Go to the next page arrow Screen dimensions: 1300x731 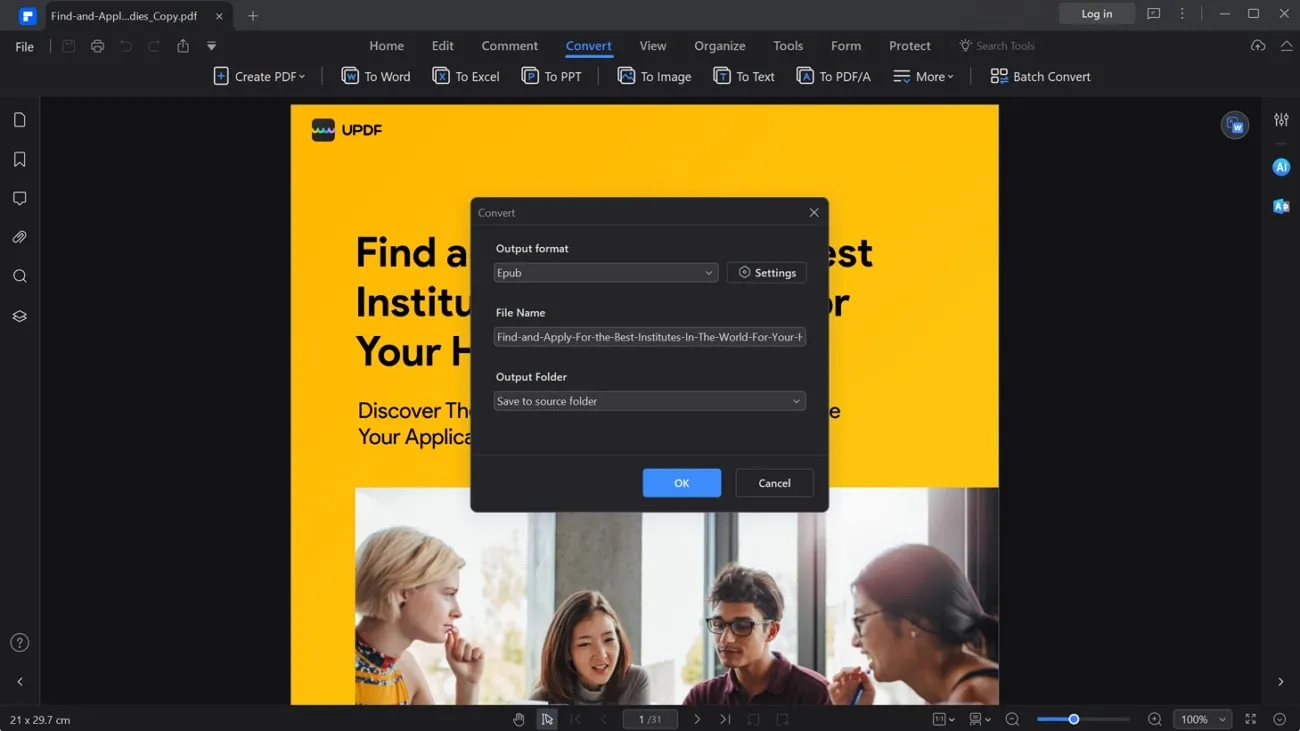coord(697,719)
